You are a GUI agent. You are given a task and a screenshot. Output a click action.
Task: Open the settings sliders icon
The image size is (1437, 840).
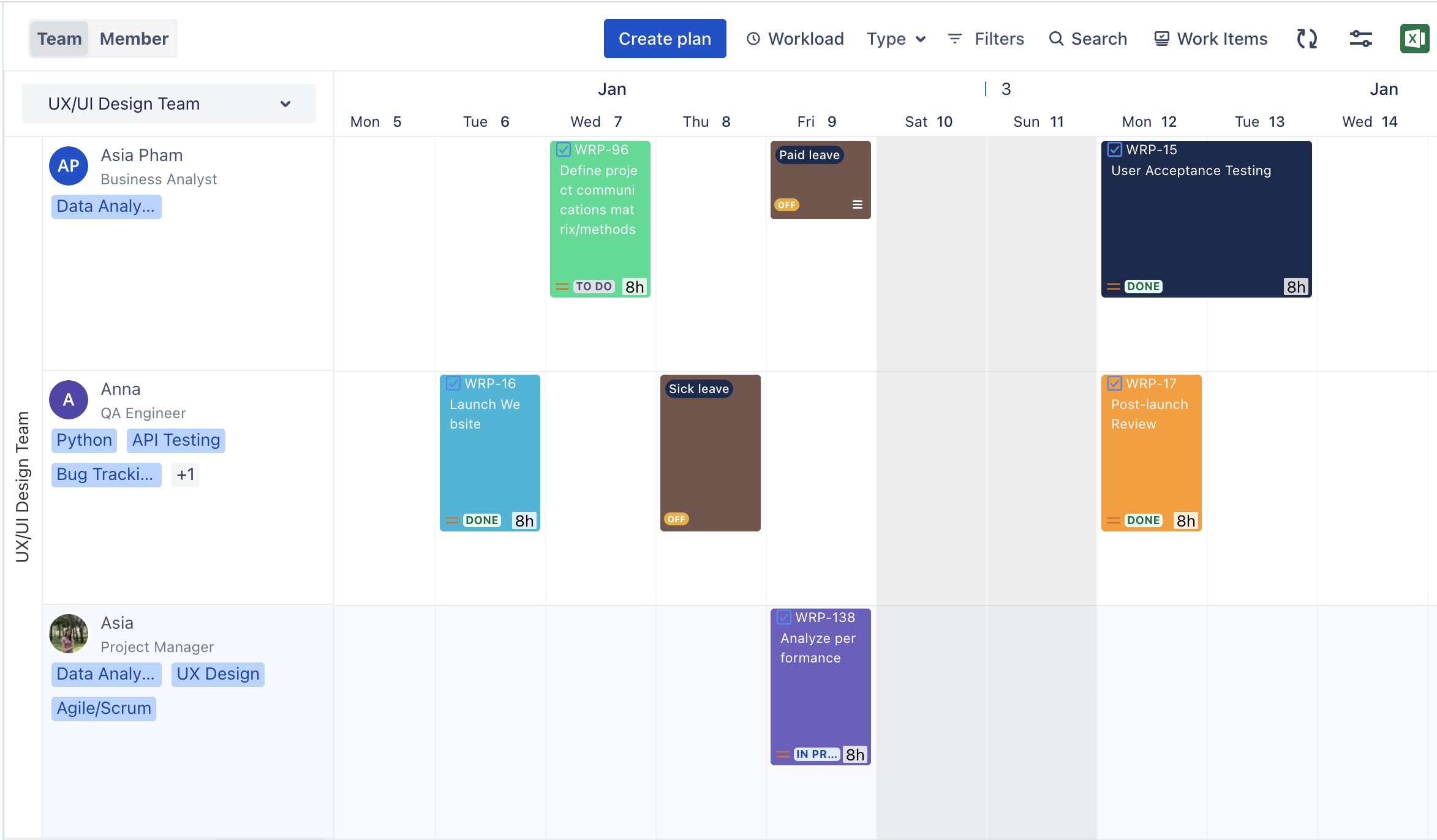tap(1360, 39)
